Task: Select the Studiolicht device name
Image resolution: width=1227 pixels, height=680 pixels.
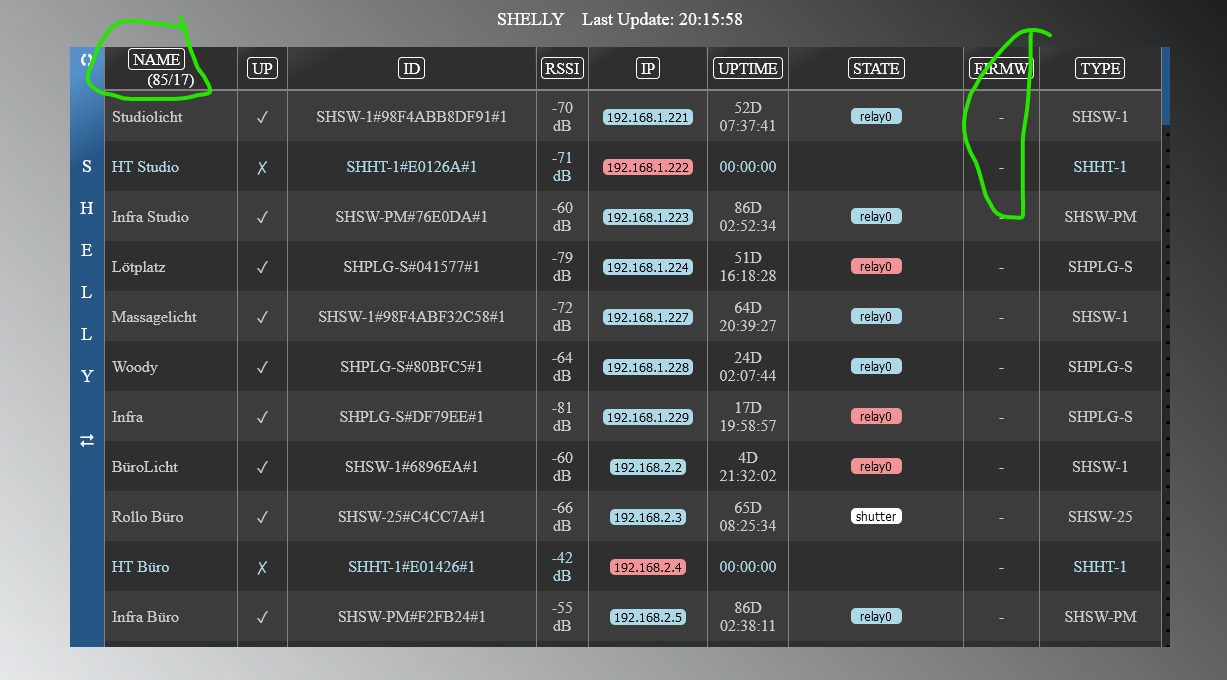Action: click(147, 117)
